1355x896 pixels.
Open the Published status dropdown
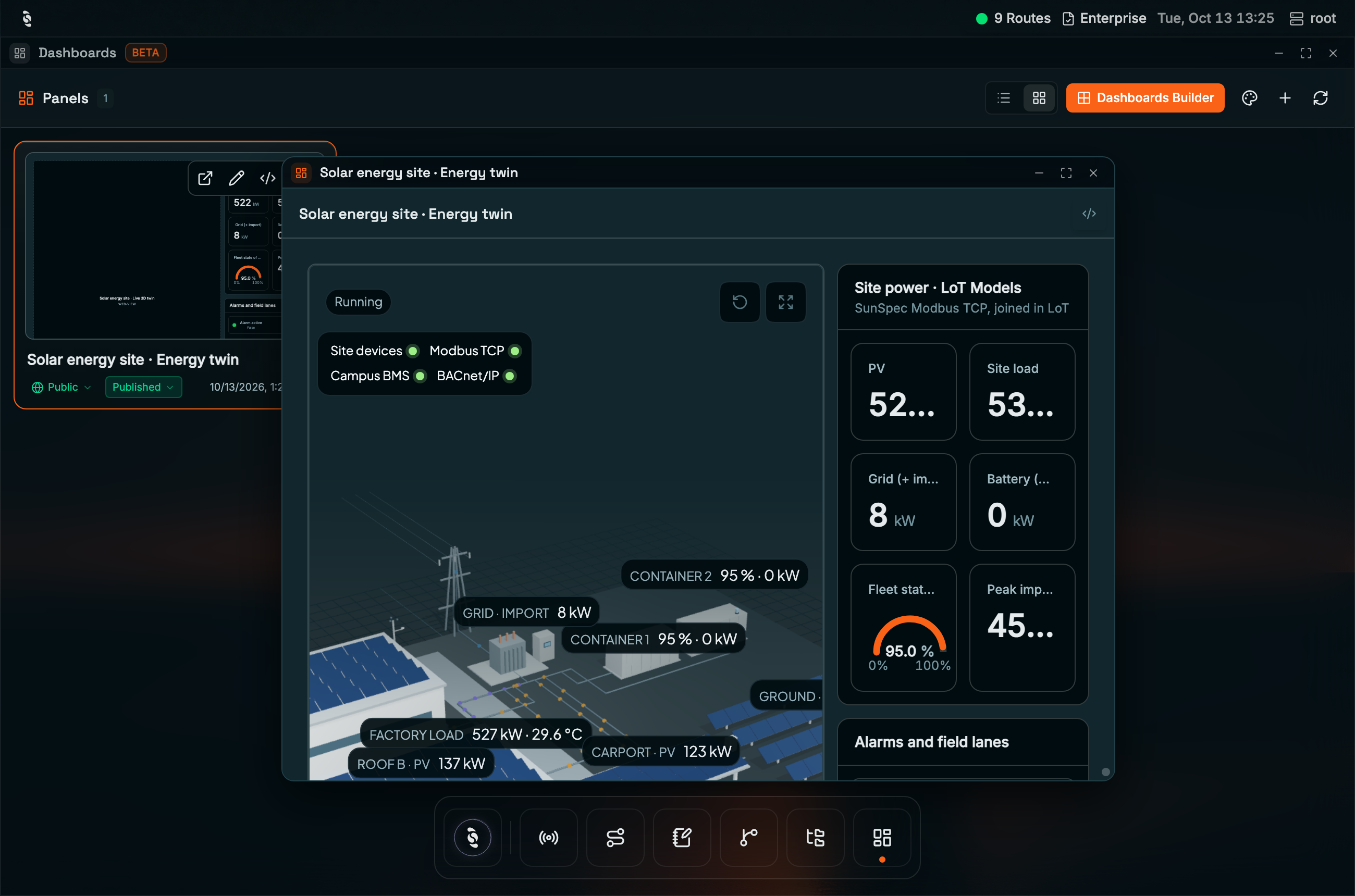pos(143,387)
